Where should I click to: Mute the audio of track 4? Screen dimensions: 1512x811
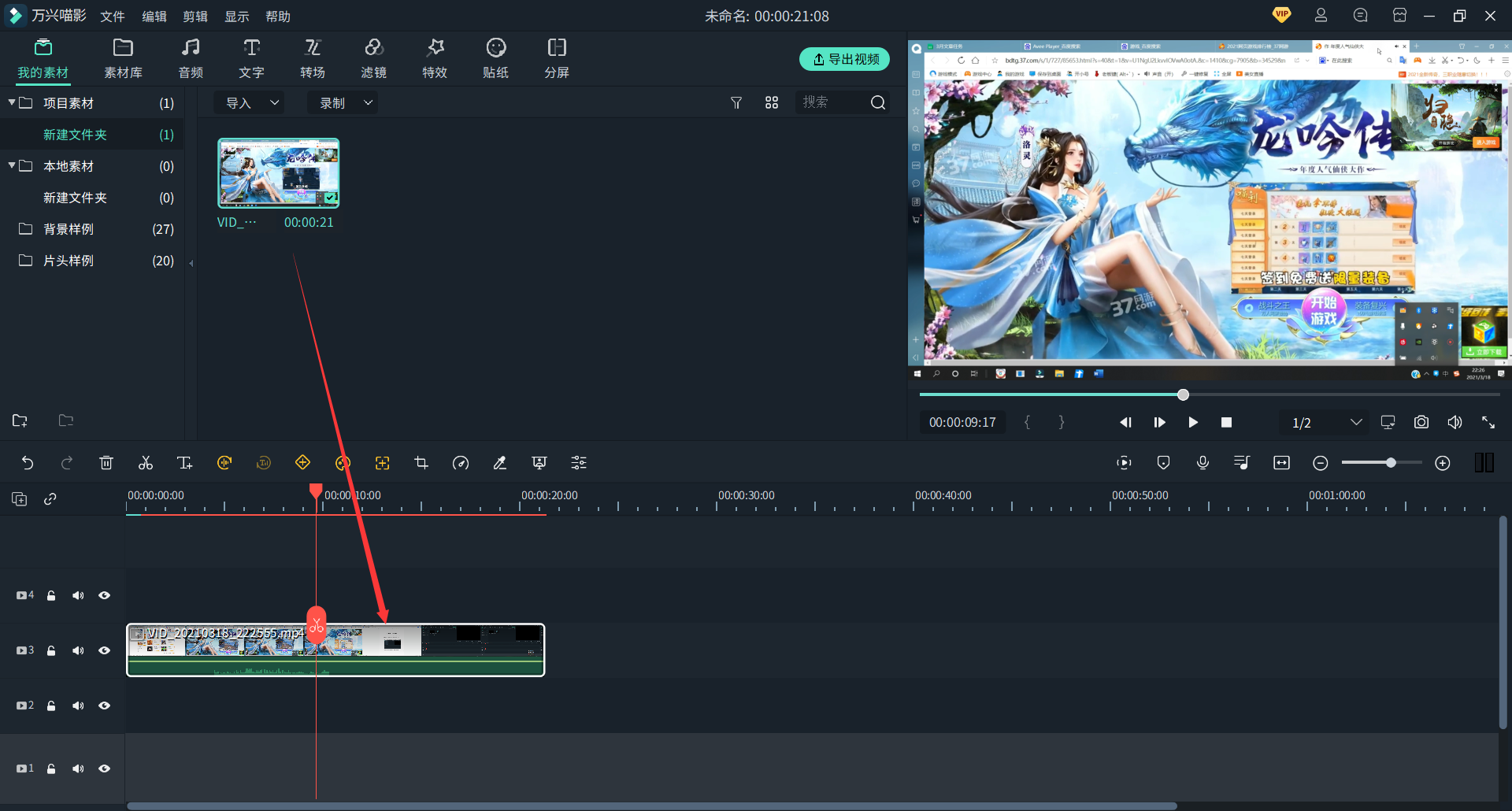coord(78,595)
